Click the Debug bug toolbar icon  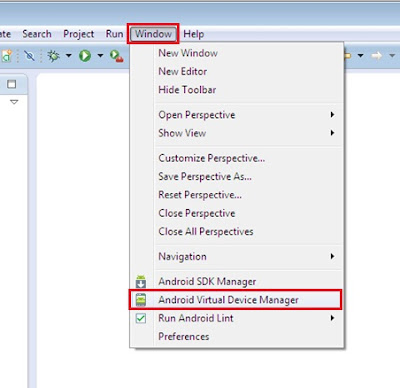53,55
